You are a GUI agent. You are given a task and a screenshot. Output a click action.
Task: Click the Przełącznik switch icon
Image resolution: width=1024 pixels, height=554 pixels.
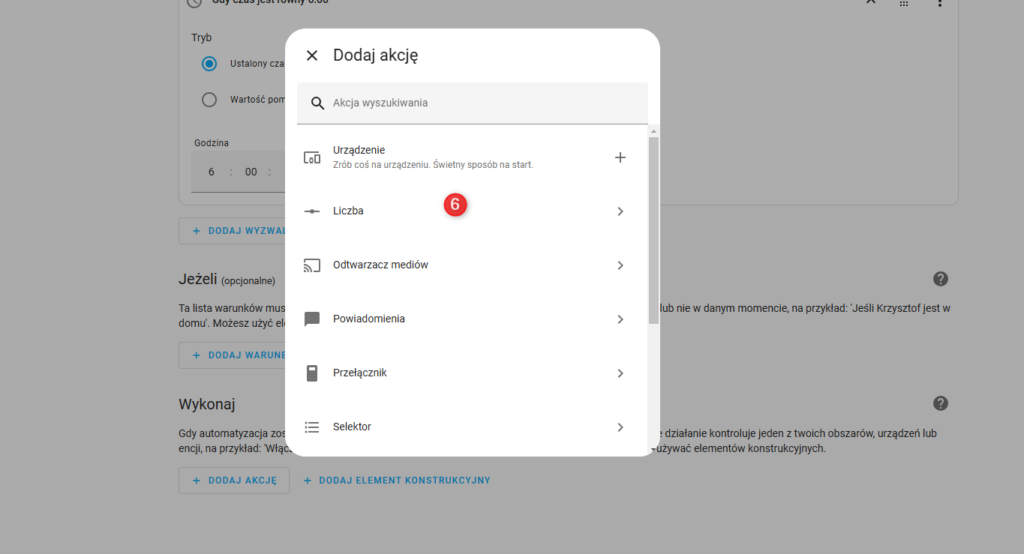point(312,373)
